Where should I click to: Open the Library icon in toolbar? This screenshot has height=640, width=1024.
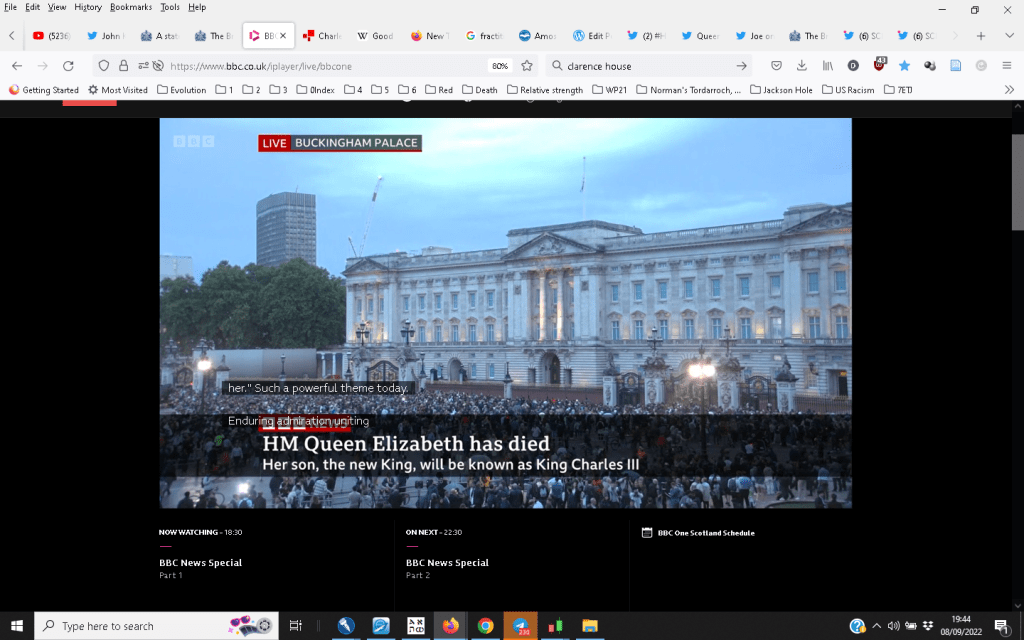pos(827,66)
